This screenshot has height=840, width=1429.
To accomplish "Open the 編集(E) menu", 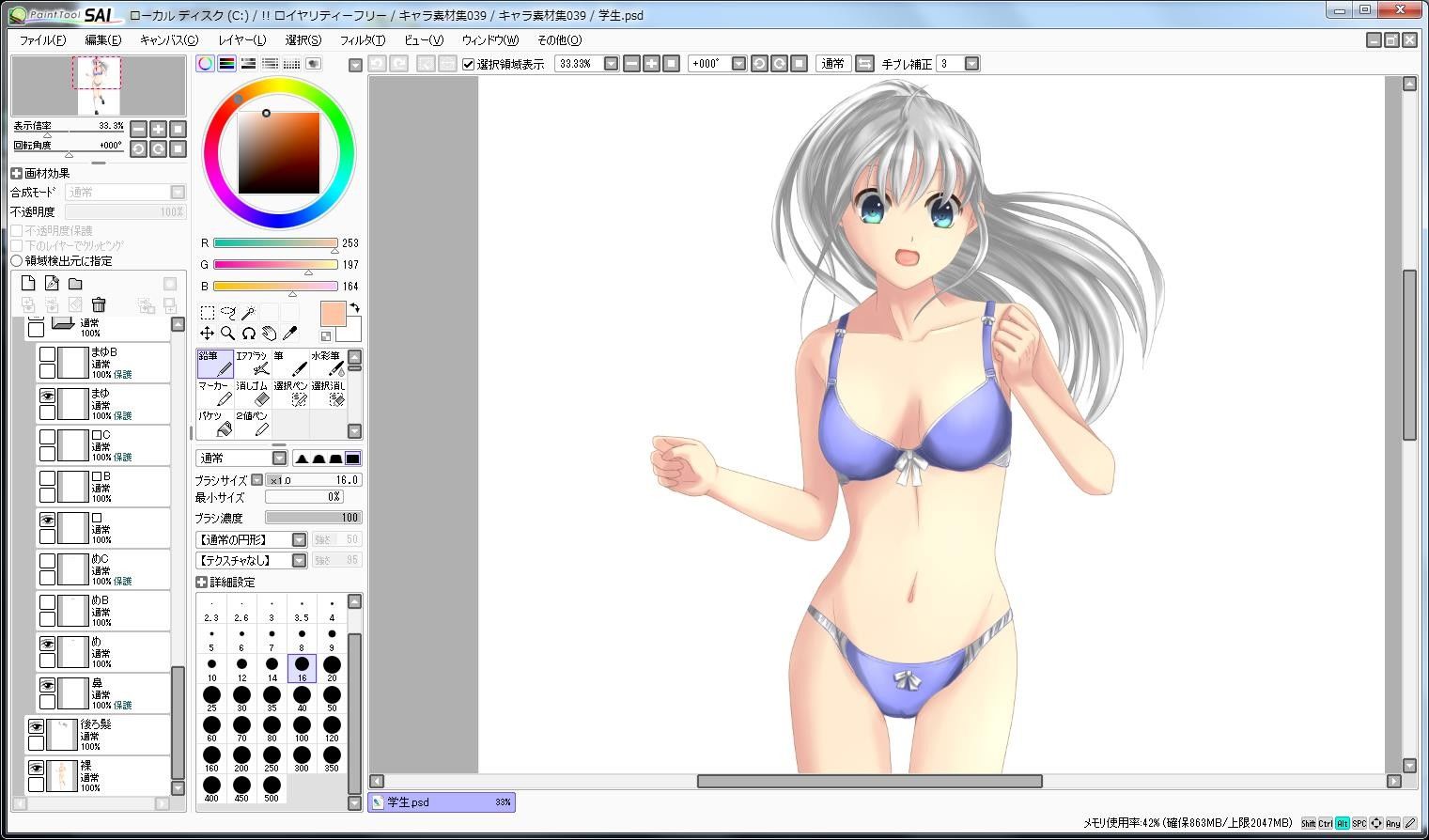I will 102,40.
